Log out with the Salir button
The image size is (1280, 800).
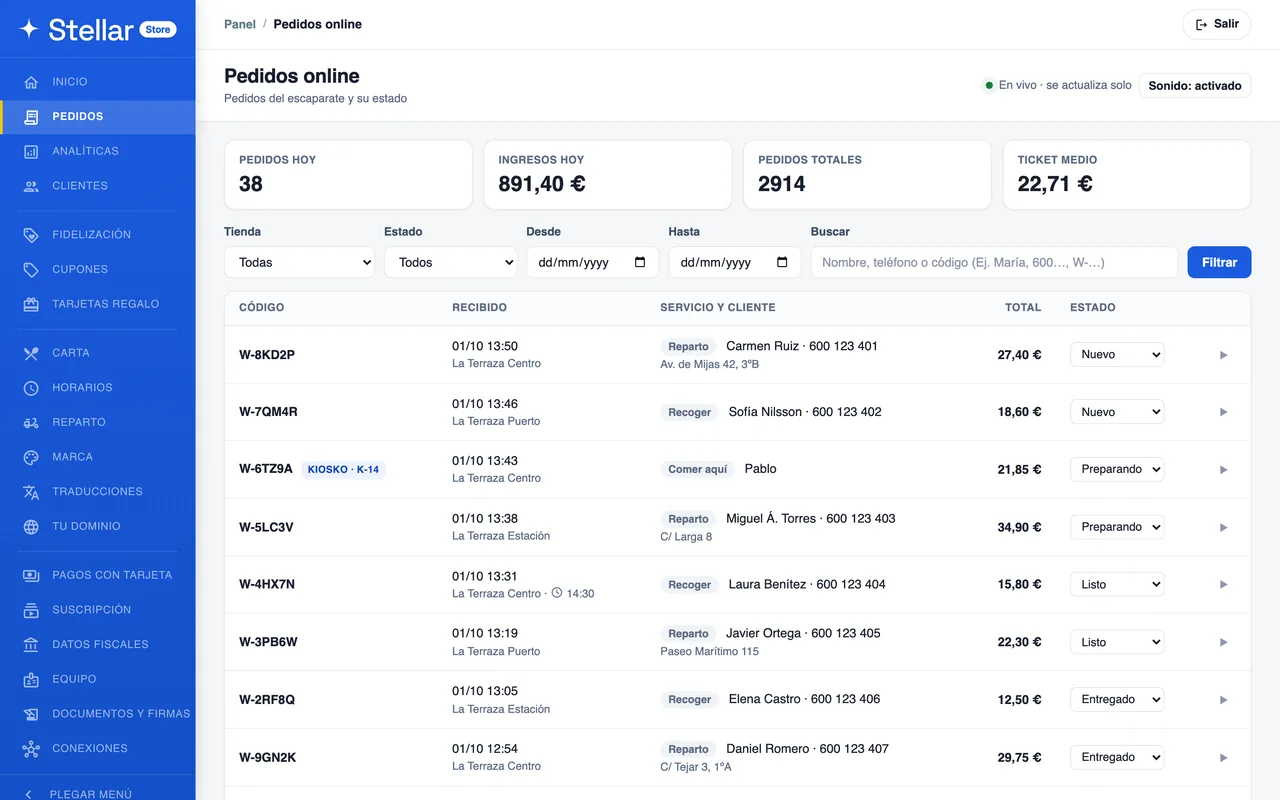tap(1216, 24)
